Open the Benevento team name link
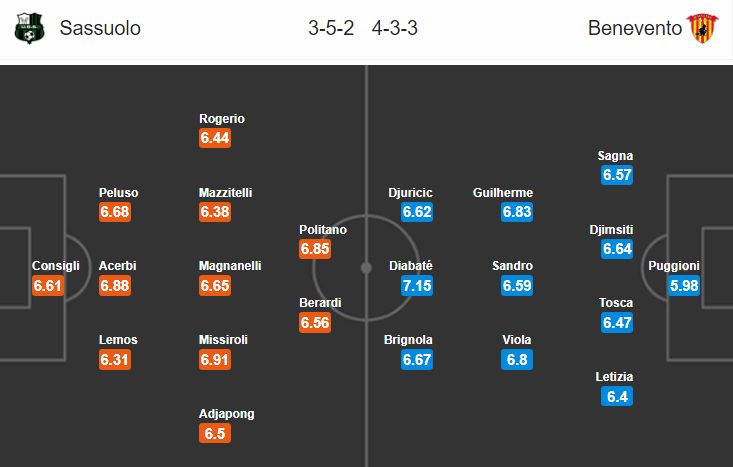 (635, 28)
